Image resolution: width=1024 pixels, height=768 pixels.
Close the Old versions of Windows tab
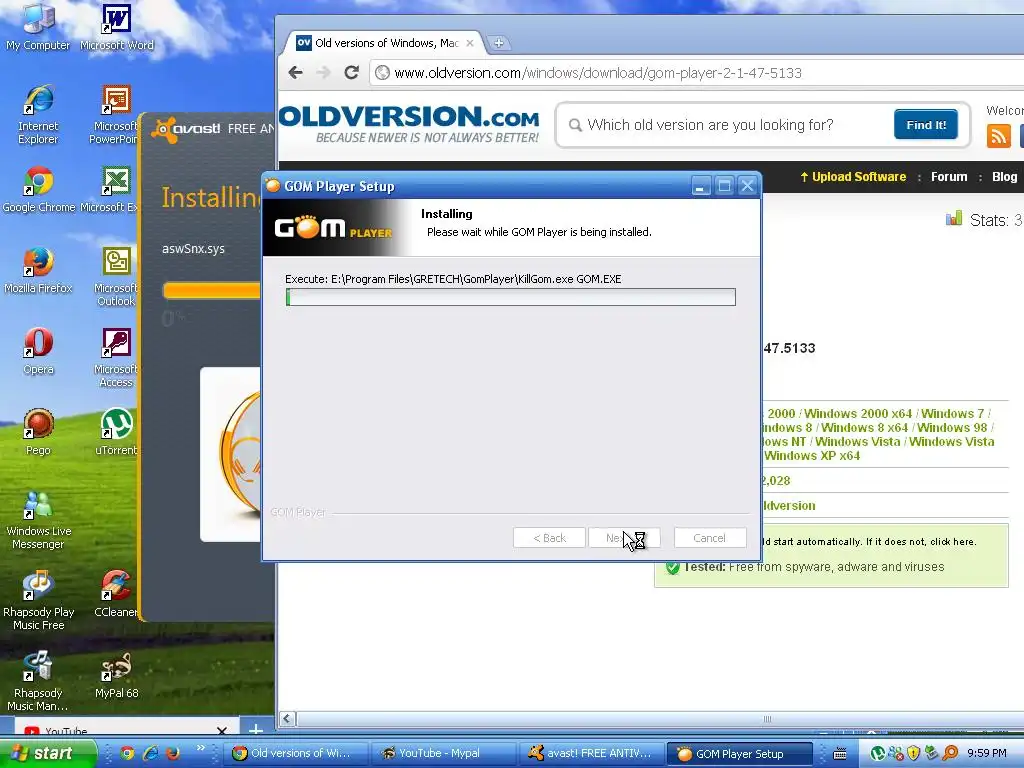pyautogui.click(x=470, y=43)
